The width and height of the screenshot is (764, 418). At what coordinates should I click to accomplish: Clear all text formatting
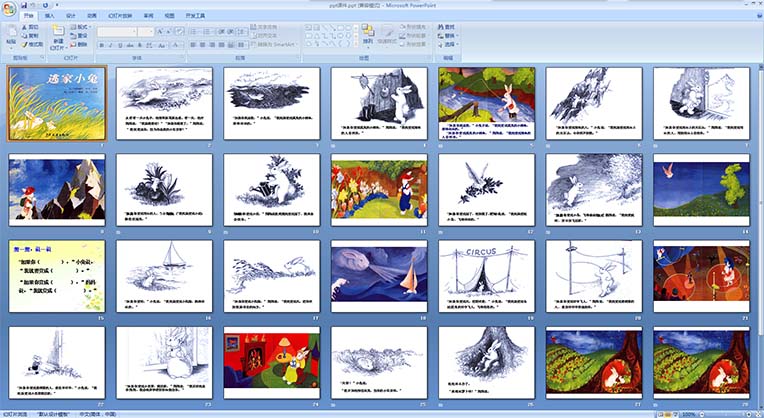tap(179, 32)
